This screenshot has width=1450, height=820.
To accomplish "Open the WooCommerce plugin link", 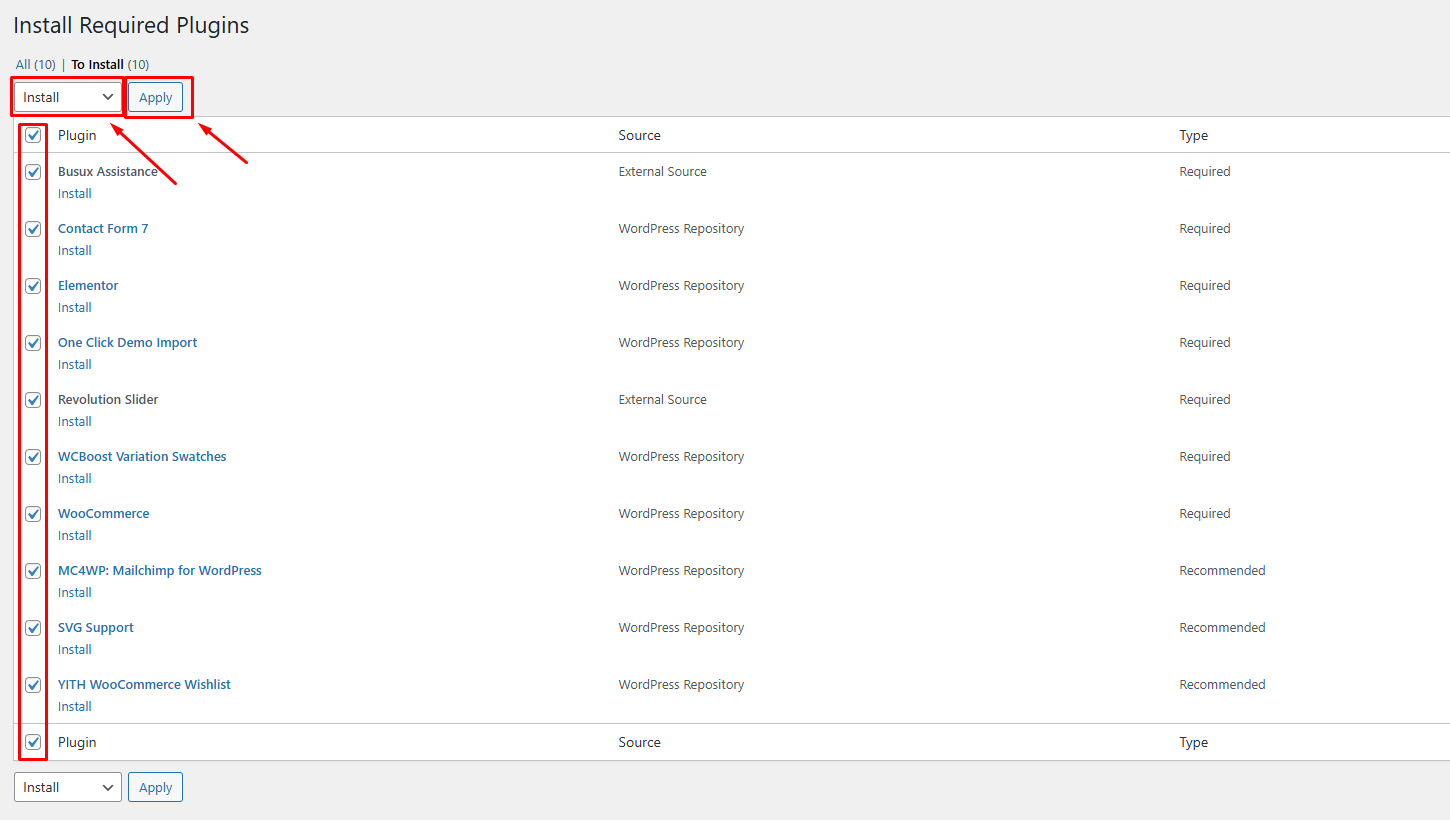I will click(x=103, y=514).
